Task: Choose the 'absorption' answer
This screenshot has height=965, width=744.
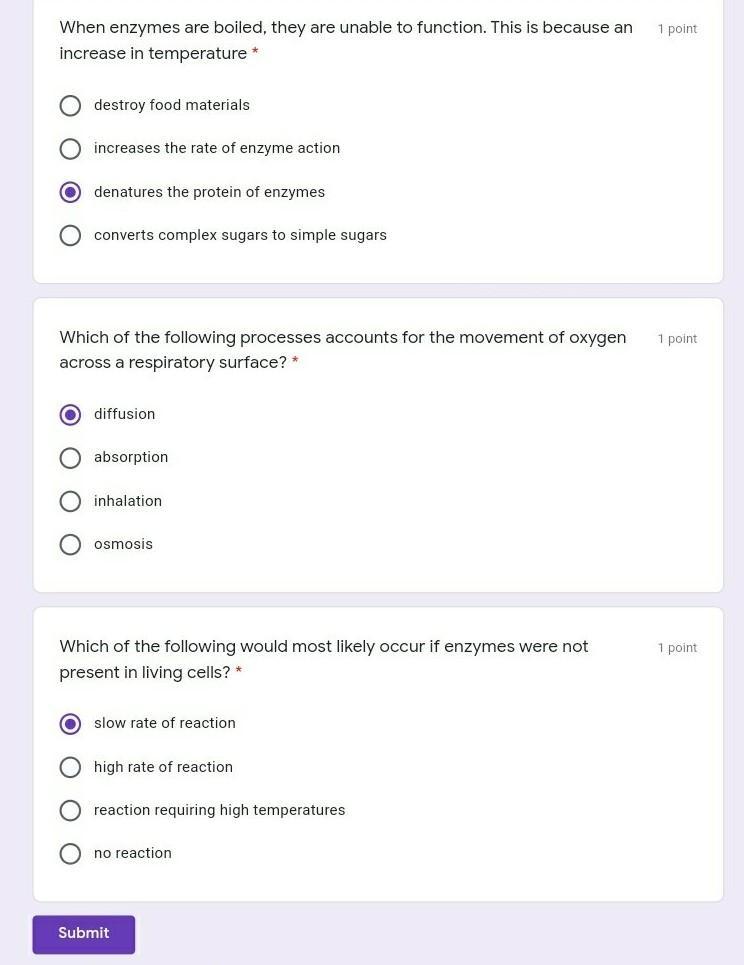Action: pos(70,458)
